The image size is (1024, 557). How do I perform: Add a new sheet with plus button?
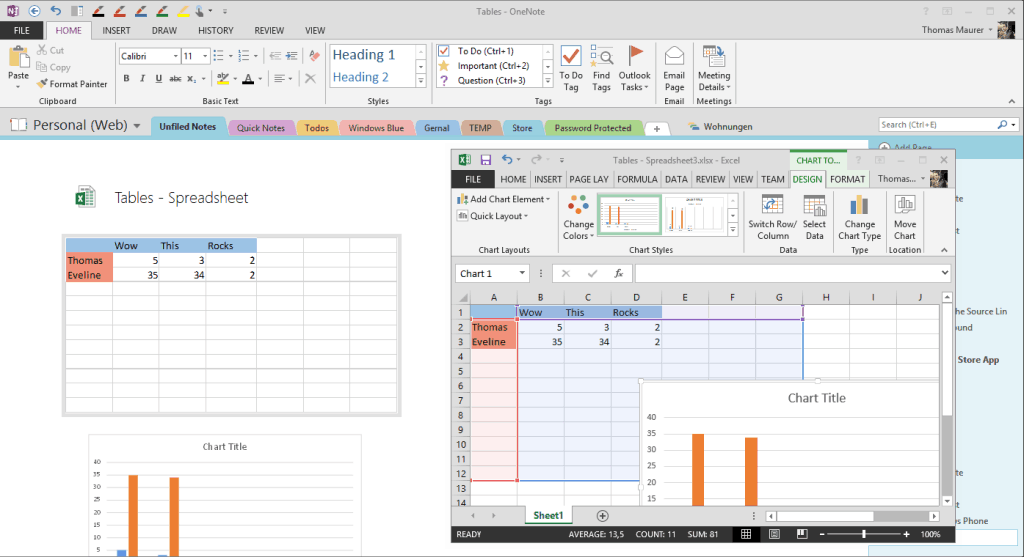(x=602, y=516)
